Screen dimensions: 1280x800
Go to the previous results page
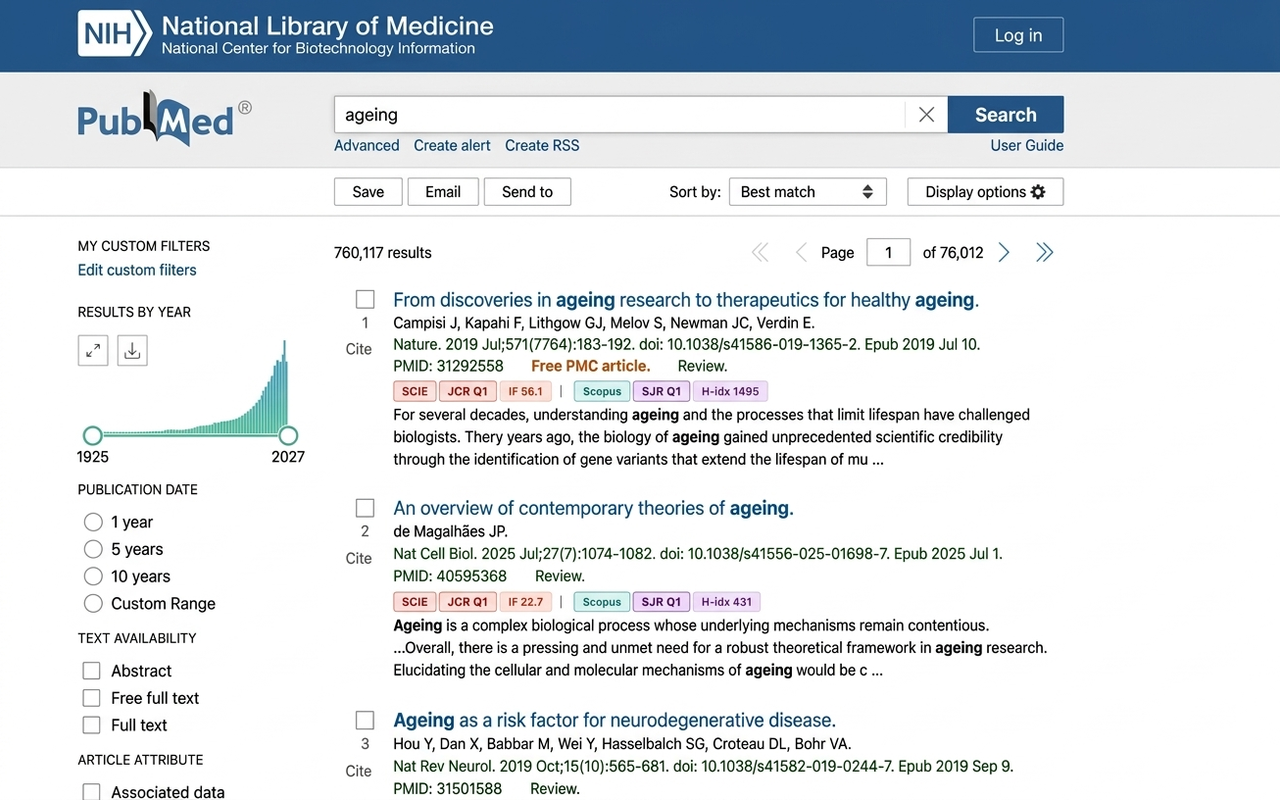point(800,253)
